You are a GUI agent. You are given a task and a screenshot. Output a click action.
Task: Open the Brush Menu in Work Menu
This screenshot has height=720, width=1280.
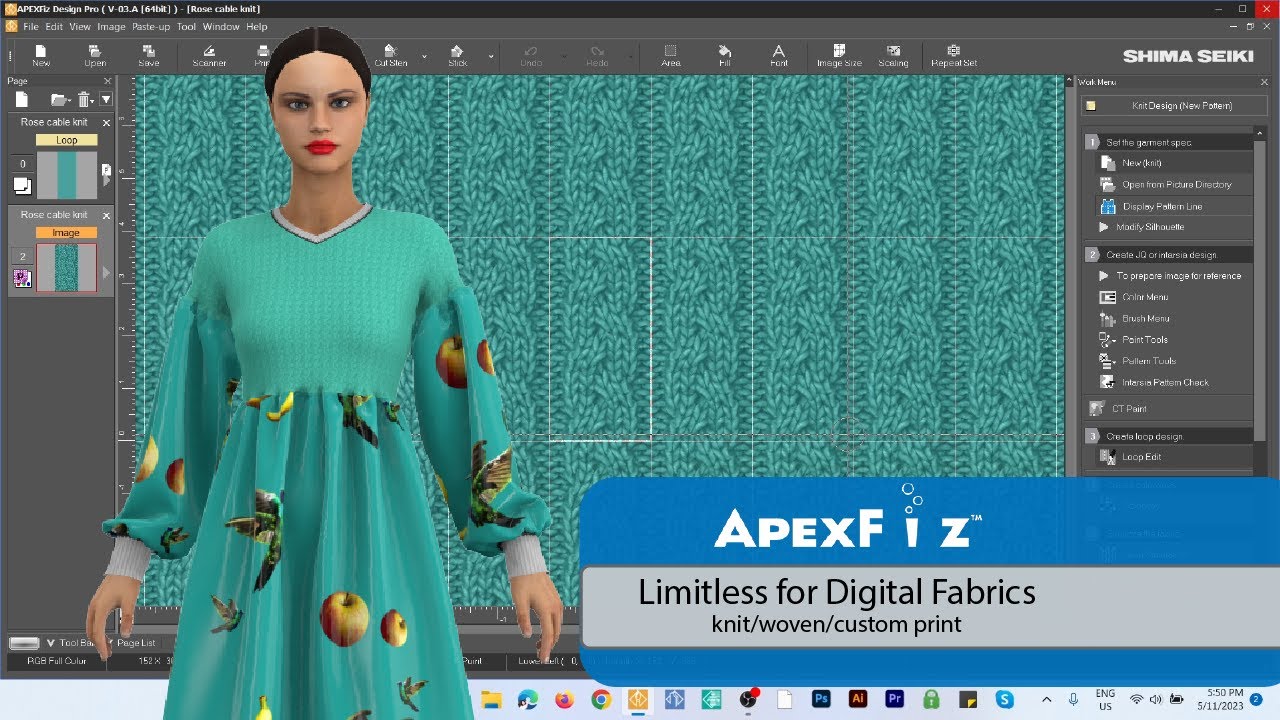coord(1145,318)
